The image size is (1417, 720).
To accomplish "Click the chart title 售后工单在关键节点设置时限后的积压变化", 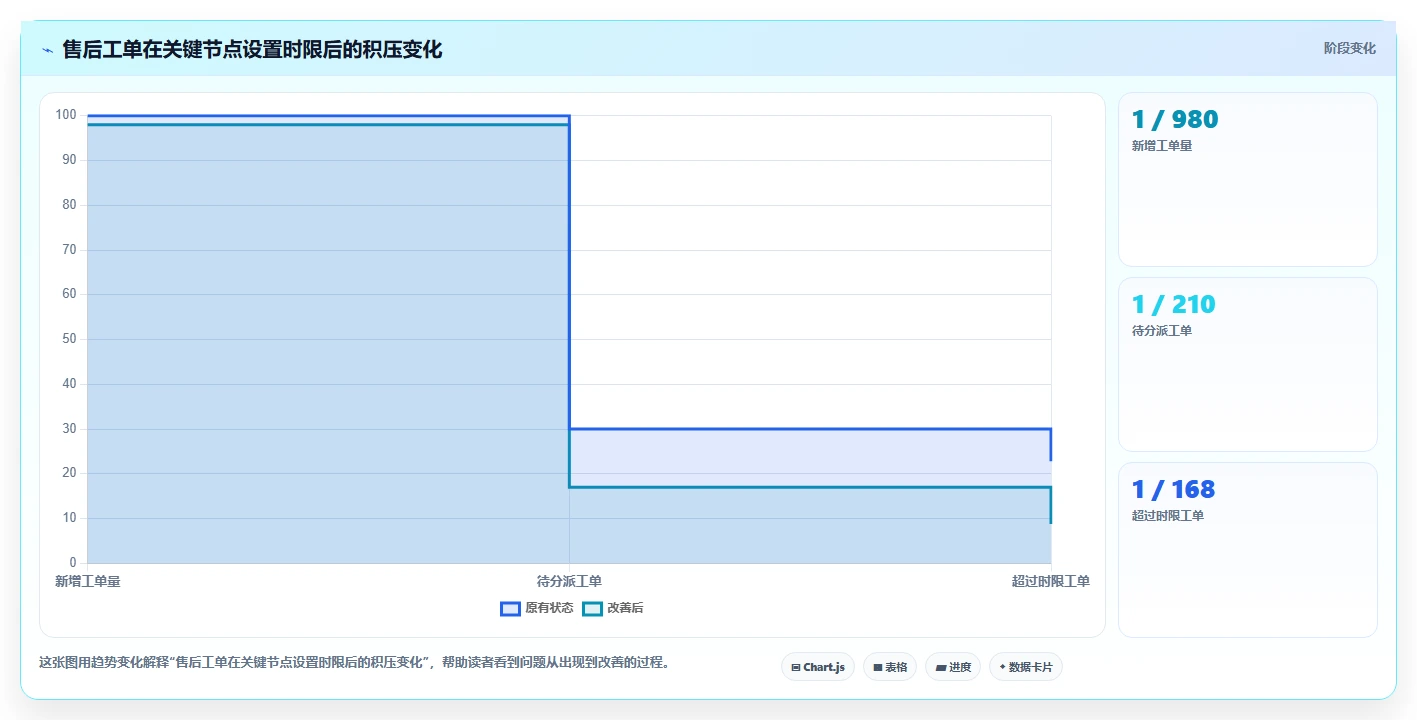I will 252,50.
